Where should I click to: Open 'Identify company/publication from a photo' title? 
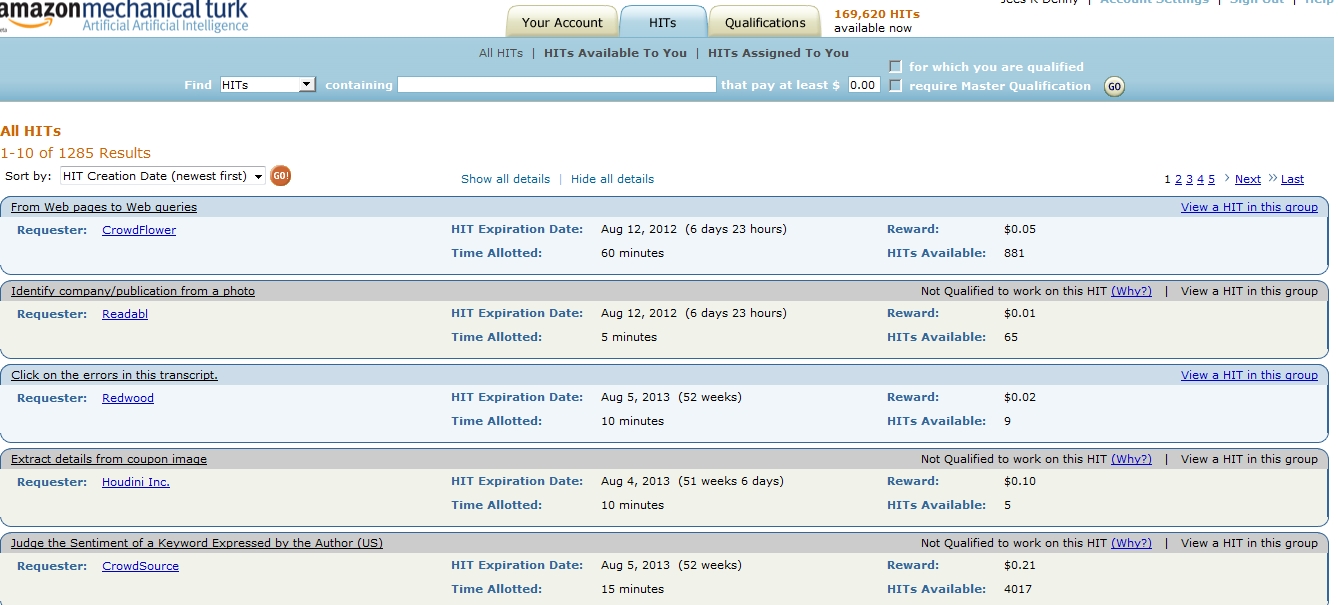[x=133, y=291]
